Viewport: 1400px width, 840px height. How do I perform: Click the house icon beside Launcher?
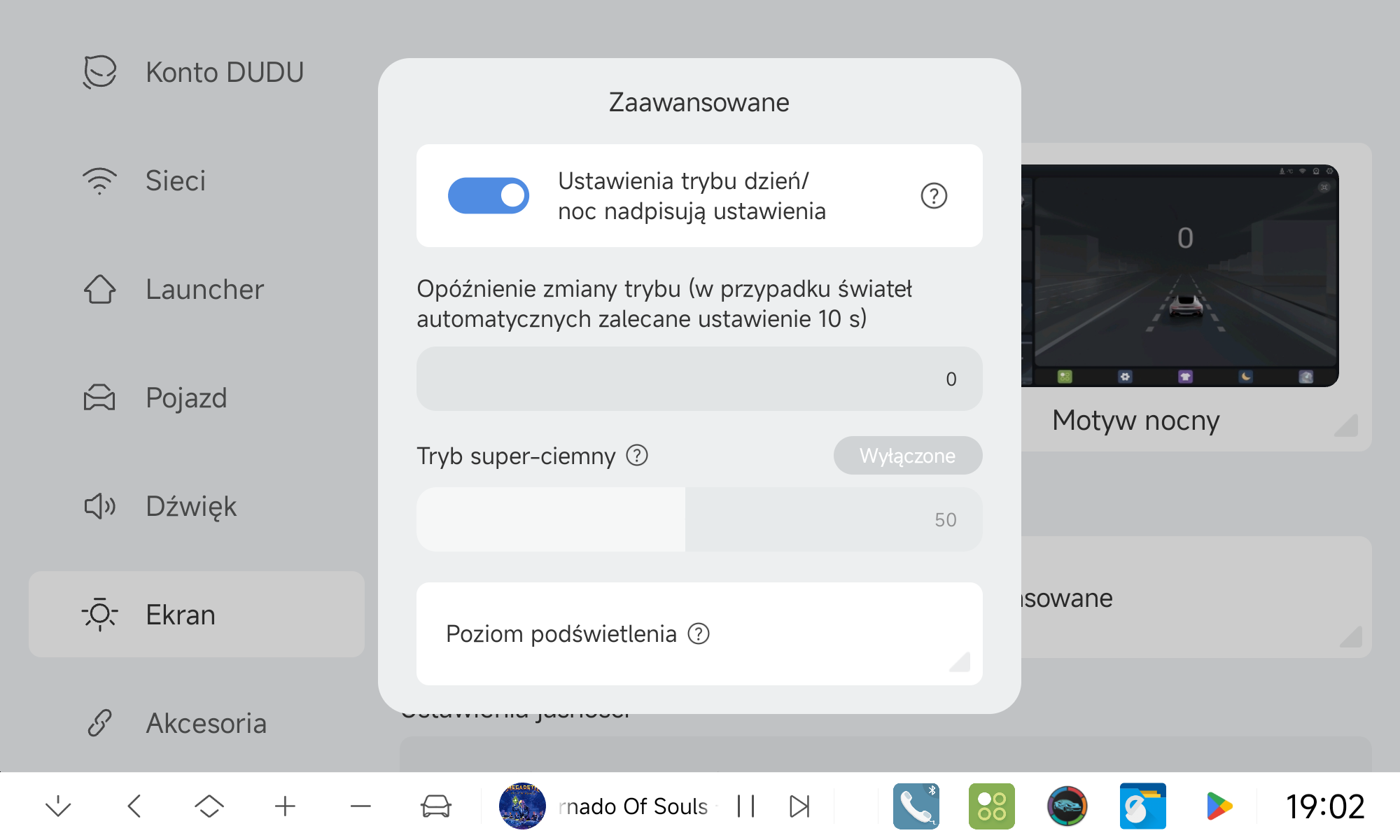(x=99, y=289)
